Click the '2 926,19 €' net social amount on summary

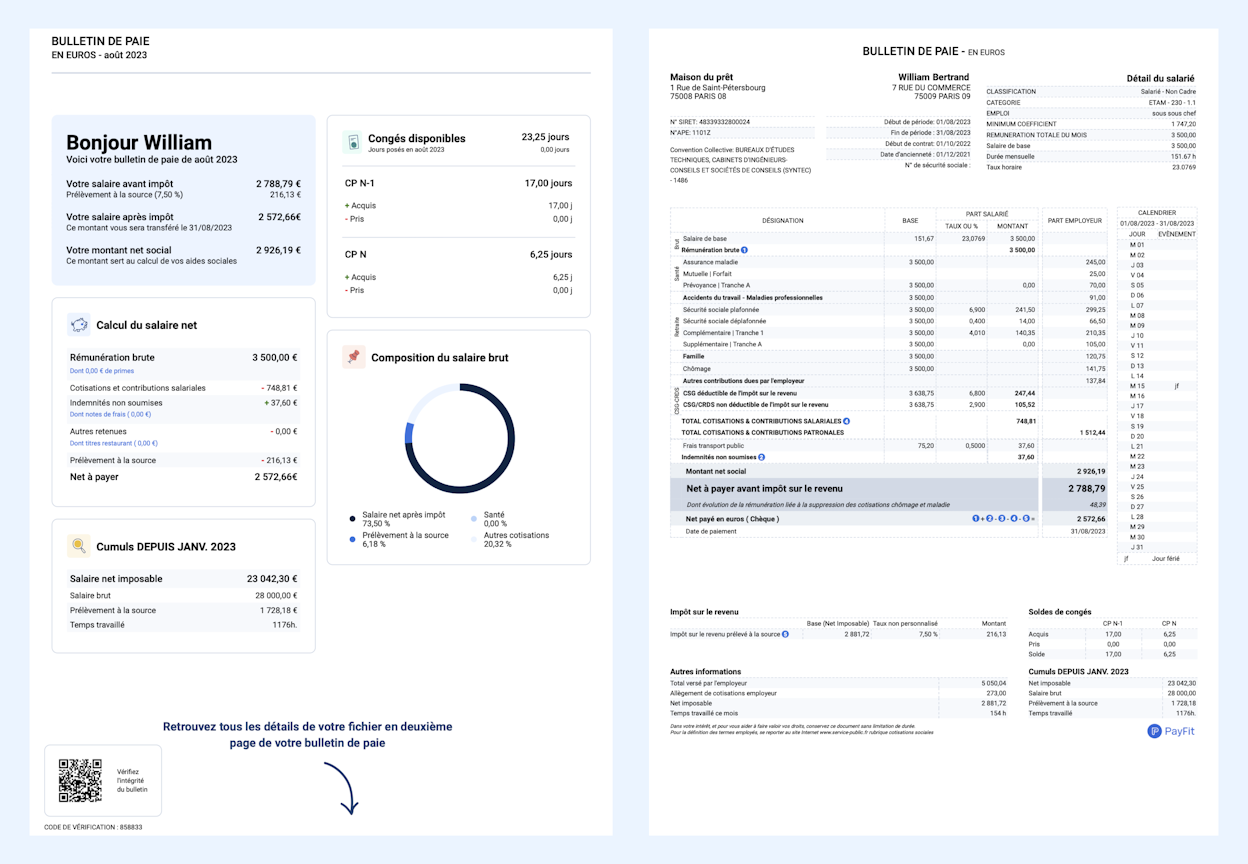[x=278, y=250]
